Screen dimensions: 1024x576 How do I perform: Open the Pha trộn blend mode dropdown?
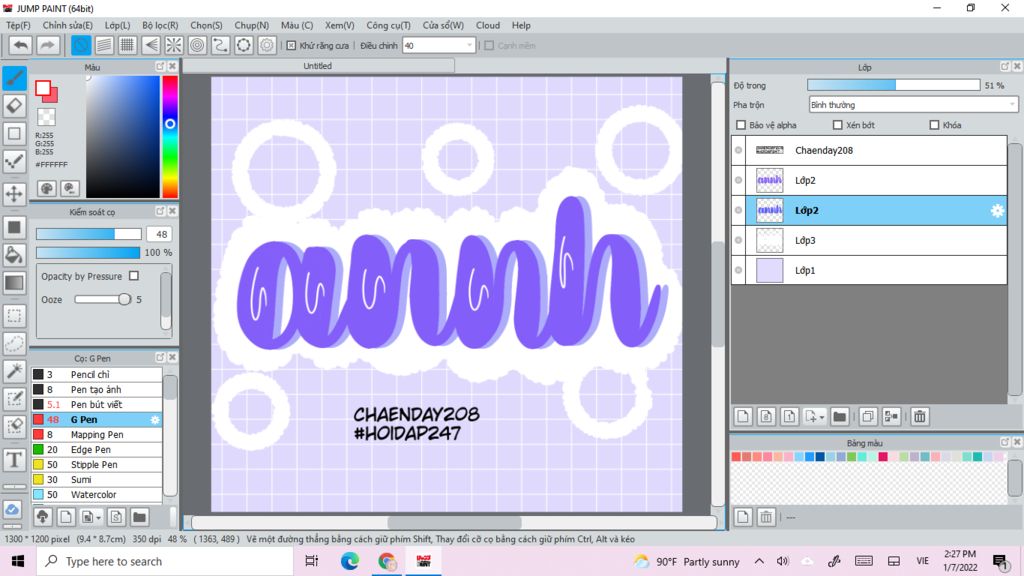(913, 104)
